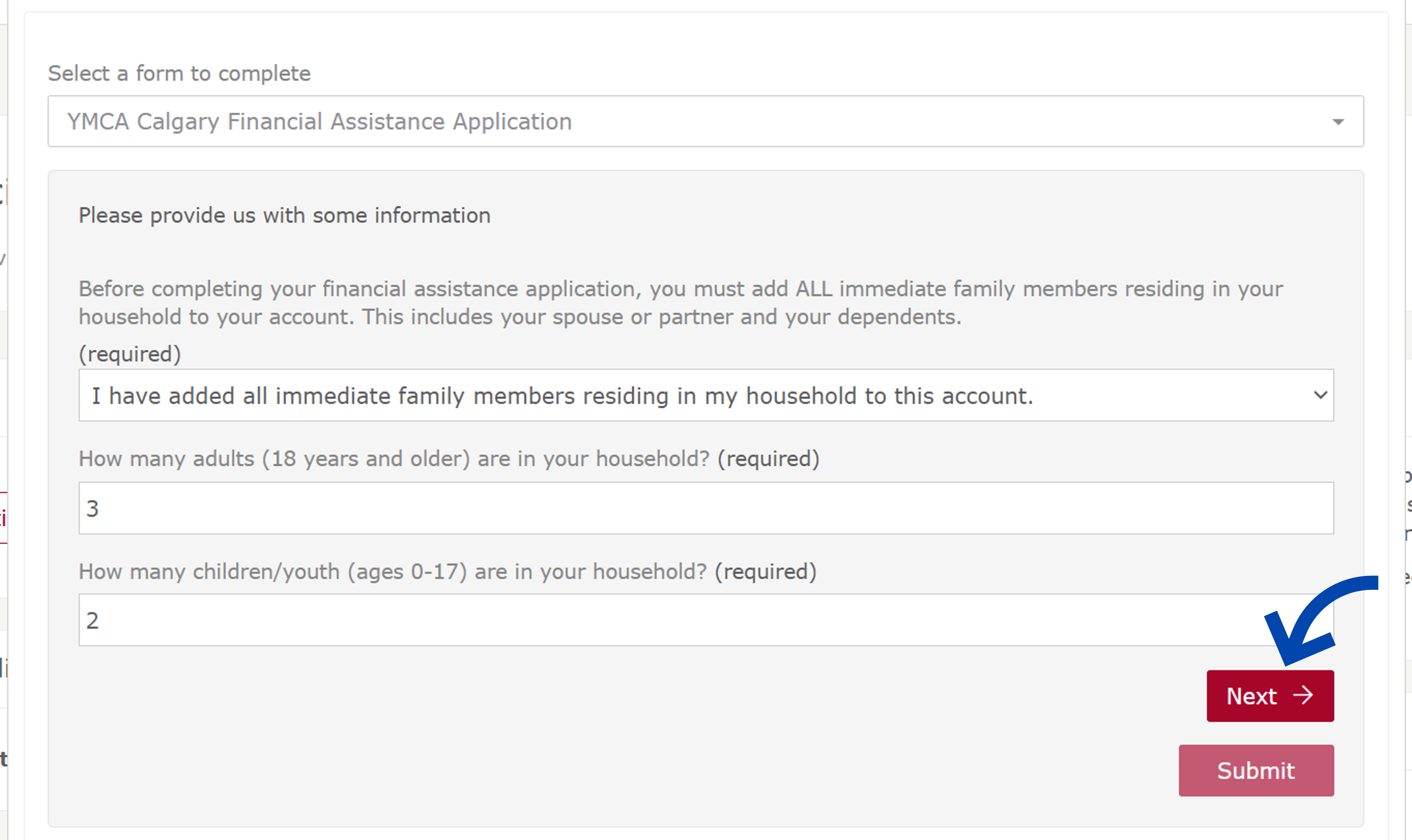The image size is (1412, 840).
Task: Click the "Please provide us with some information" heading
Action: point(284,216)
